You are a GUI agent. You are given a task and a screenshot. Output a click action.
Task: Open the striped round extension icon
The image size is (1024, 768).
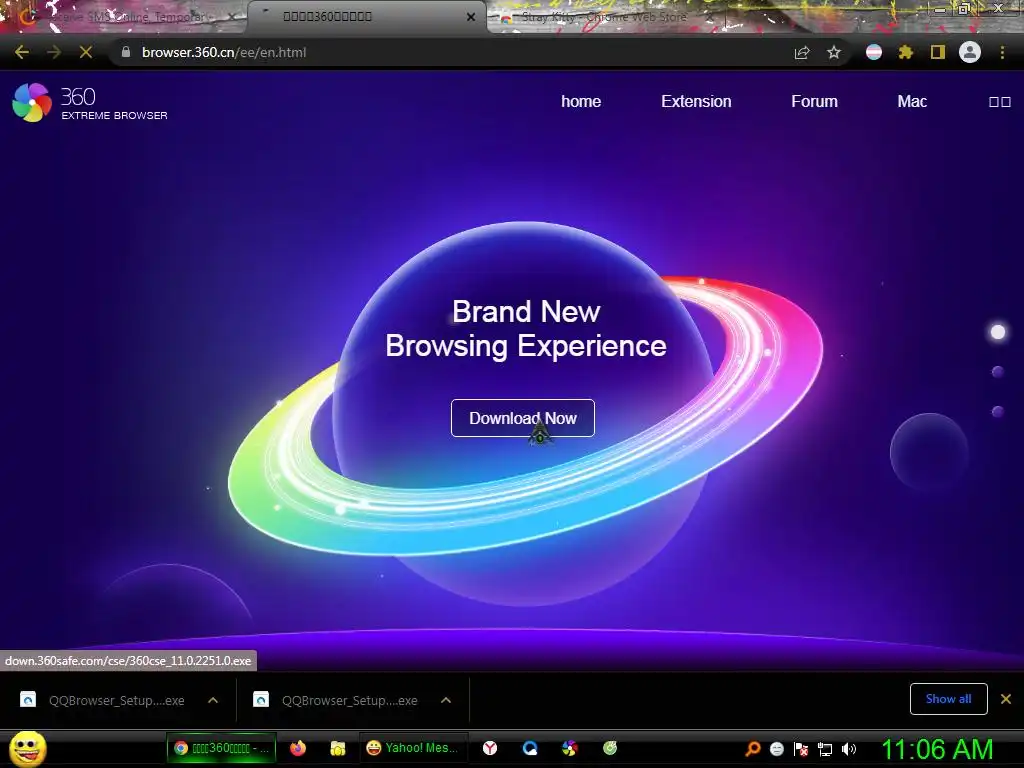[x=874, y=52]
